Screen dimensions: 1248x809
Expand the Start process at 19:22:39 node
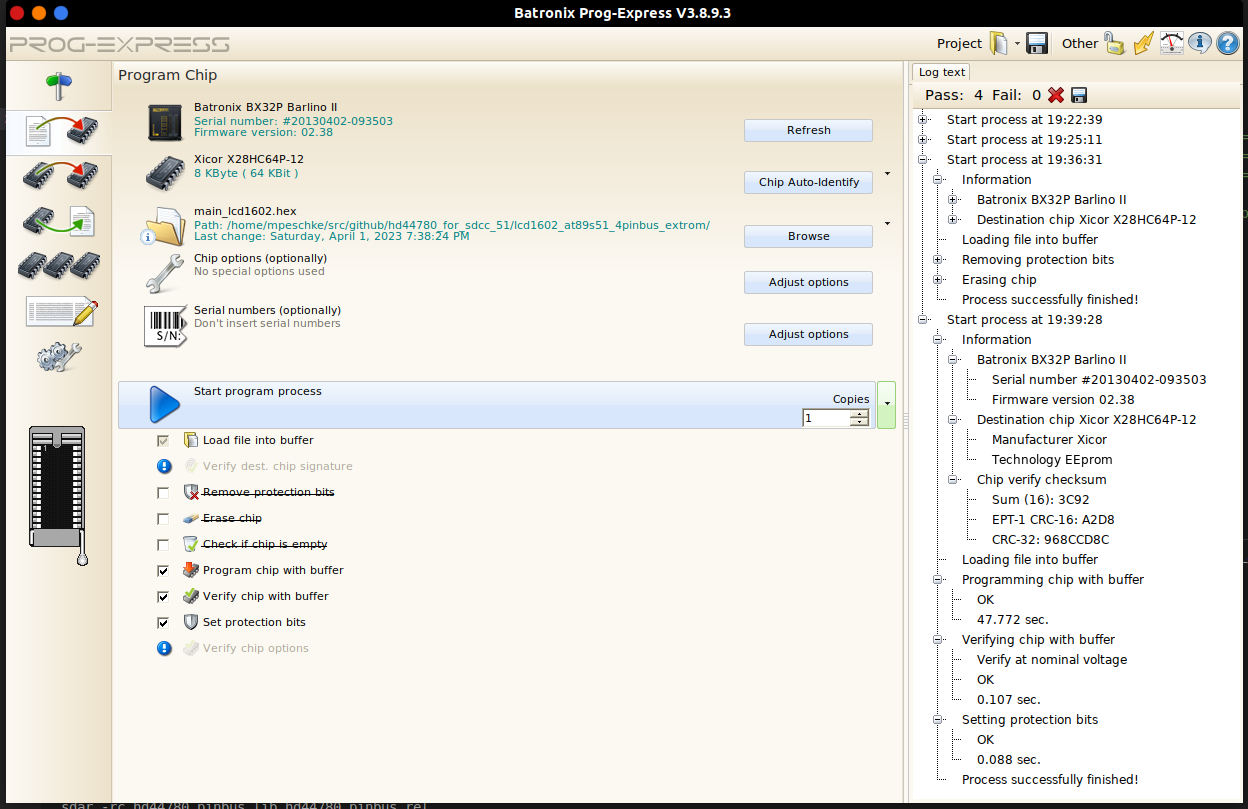pos(923,120)
